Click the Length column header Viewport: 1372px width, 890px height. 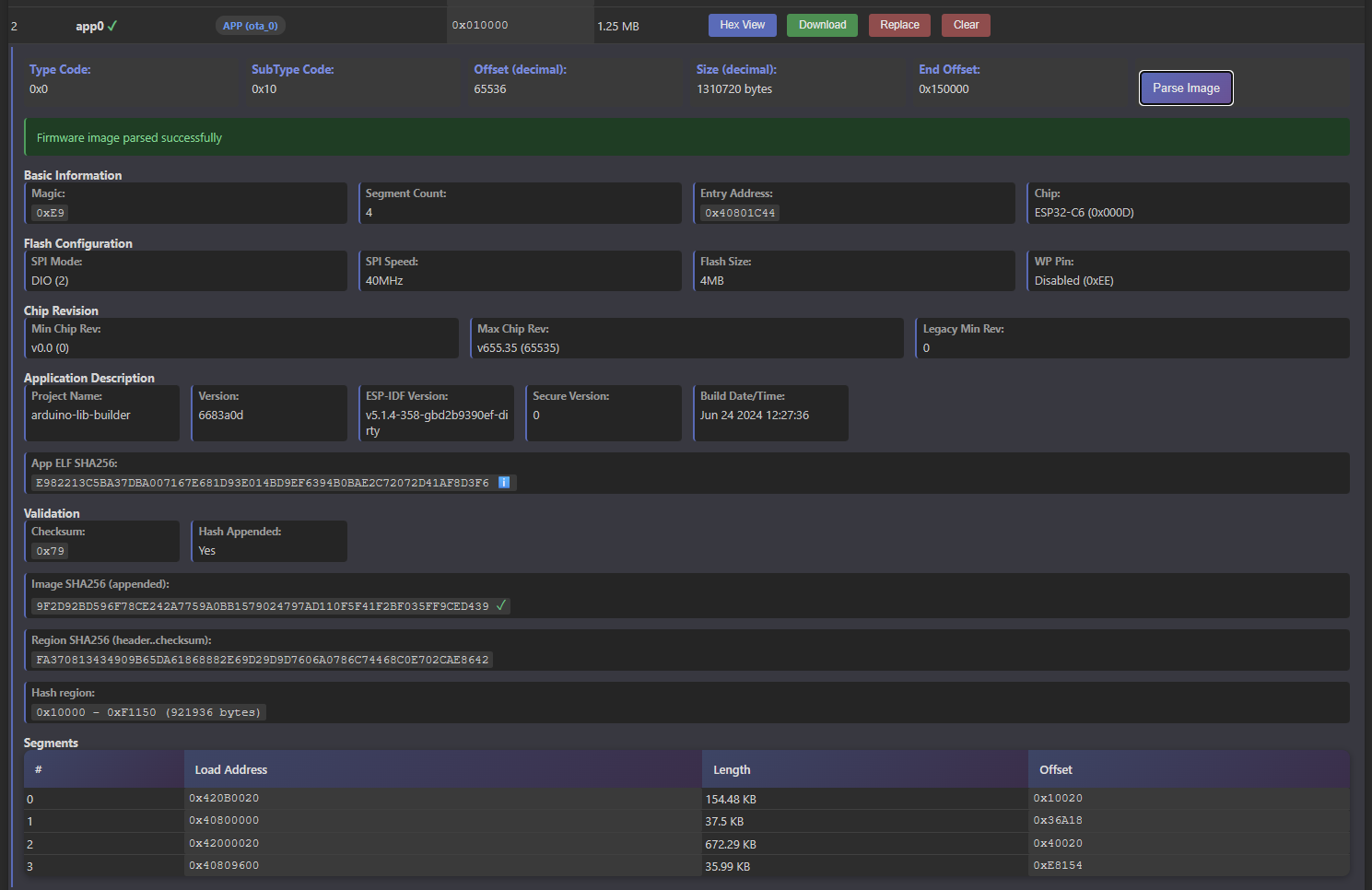point(732,770)
